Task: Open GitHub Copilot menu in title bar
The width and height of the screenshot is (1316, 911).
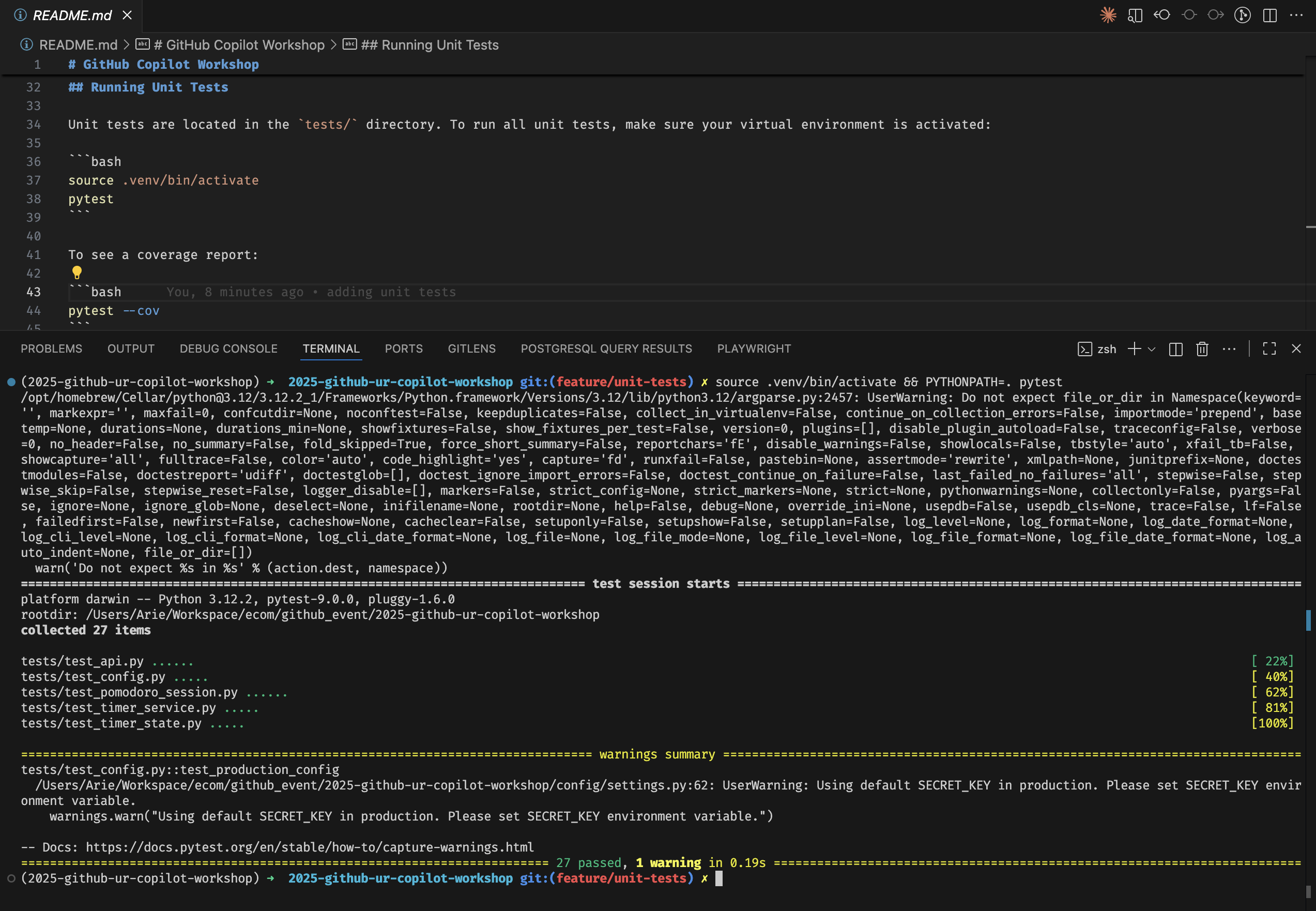Action: point(1108,16)
